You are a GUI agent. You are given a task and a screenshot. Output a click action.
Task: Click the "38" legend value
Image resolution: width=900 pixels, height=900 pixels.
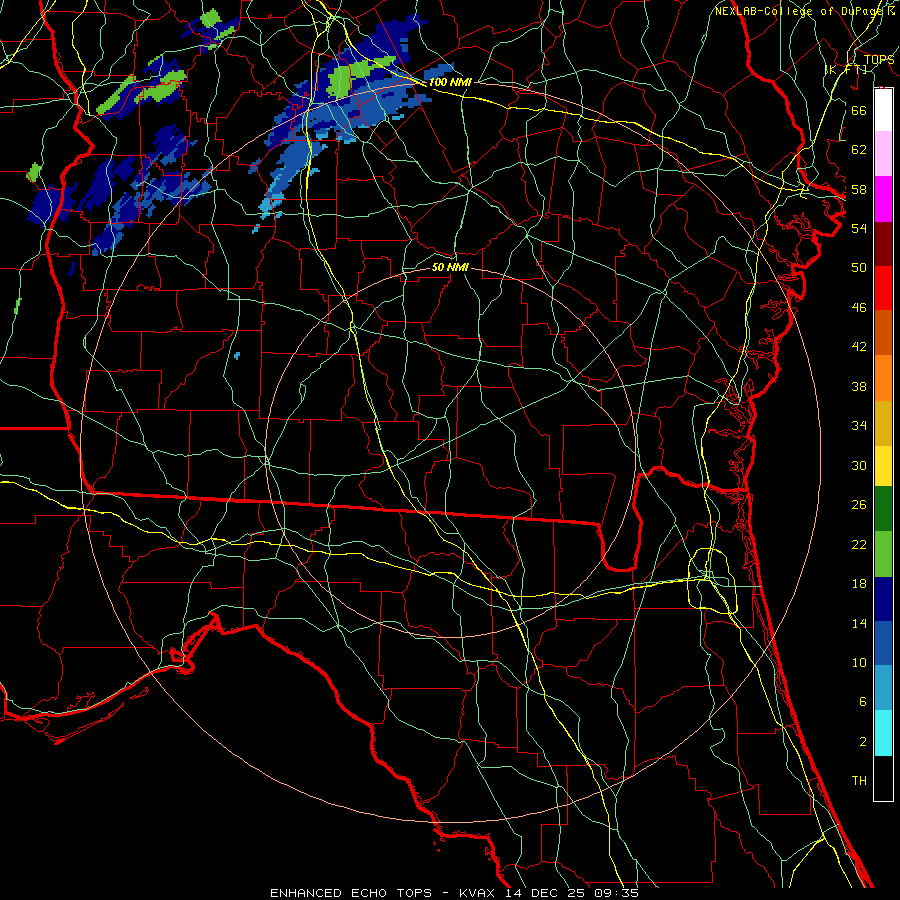(x=859, y=386)
